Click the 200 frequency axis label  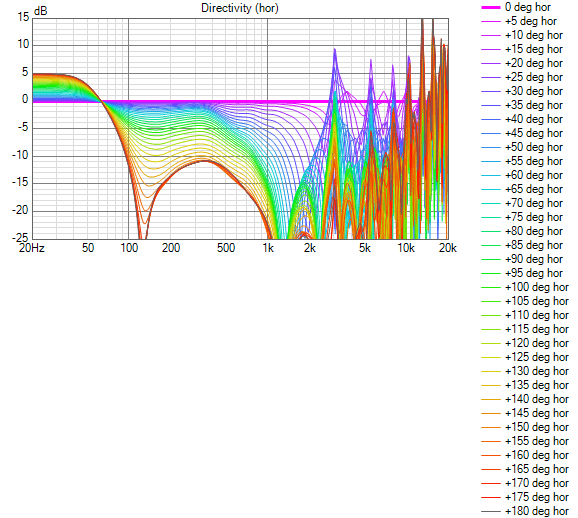[x=171, y=248]
